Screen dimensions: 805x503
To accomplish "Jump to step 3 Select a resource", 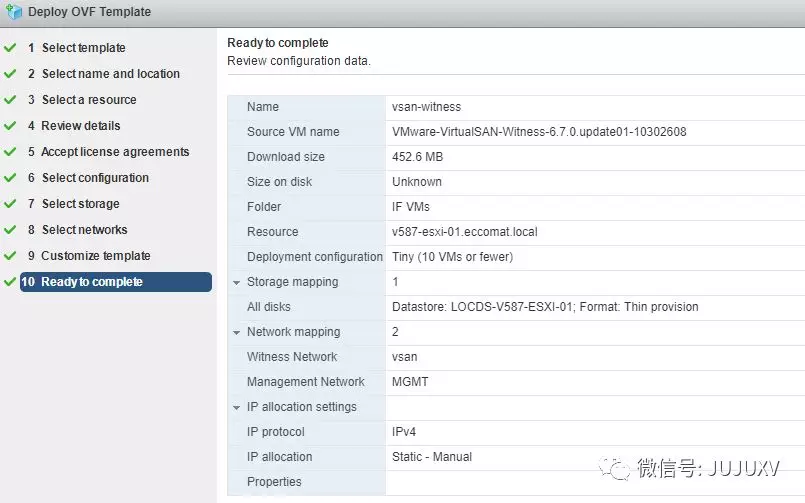I will [89, 100].
